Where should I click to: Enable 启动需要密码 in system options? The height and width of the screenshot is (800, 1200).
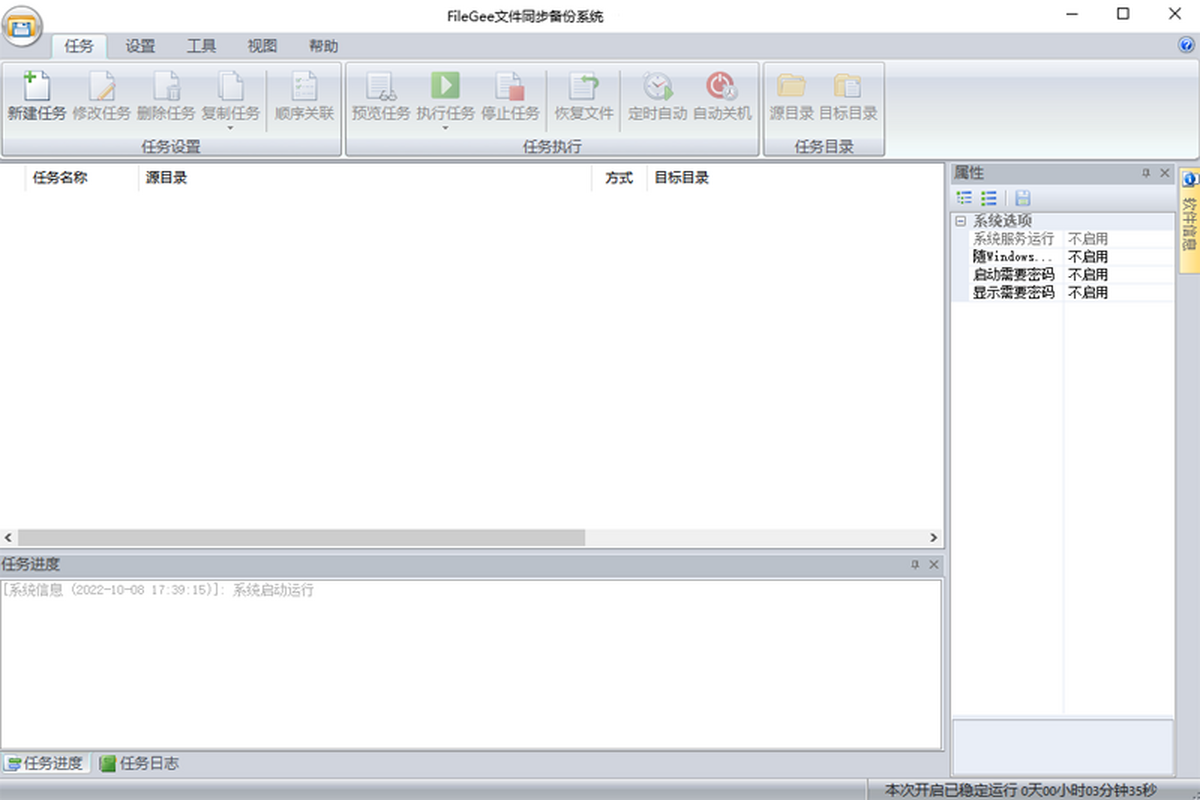point(1088,274)
